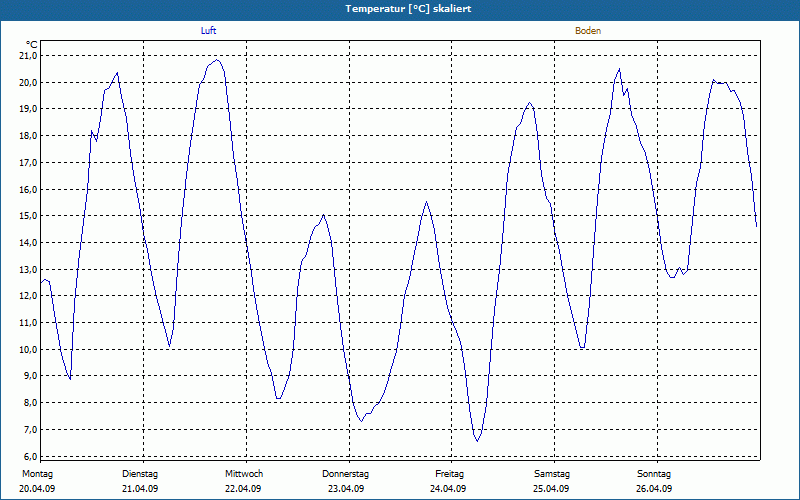The image size is (800, 500).
Task: Click the 18,0 y-axis value
Action: [30, 136]
